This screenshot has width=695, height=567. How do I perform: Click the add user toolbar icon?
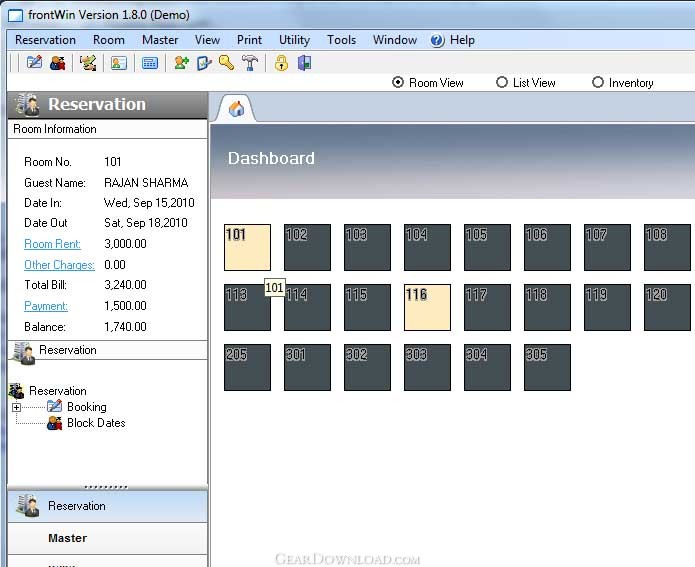(181, 63)
